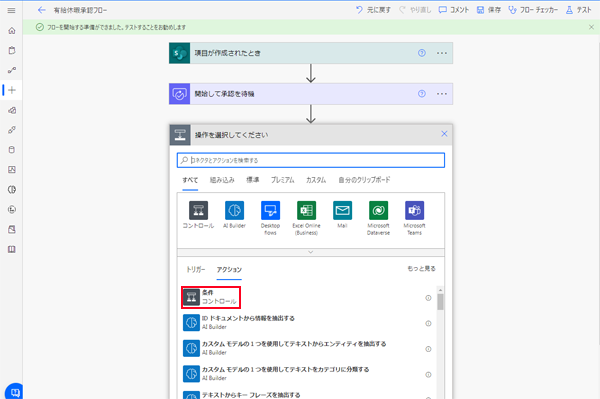Show info for ID ドキュメント action
Viewport: 600px width, 399px height.
[428, 324]
